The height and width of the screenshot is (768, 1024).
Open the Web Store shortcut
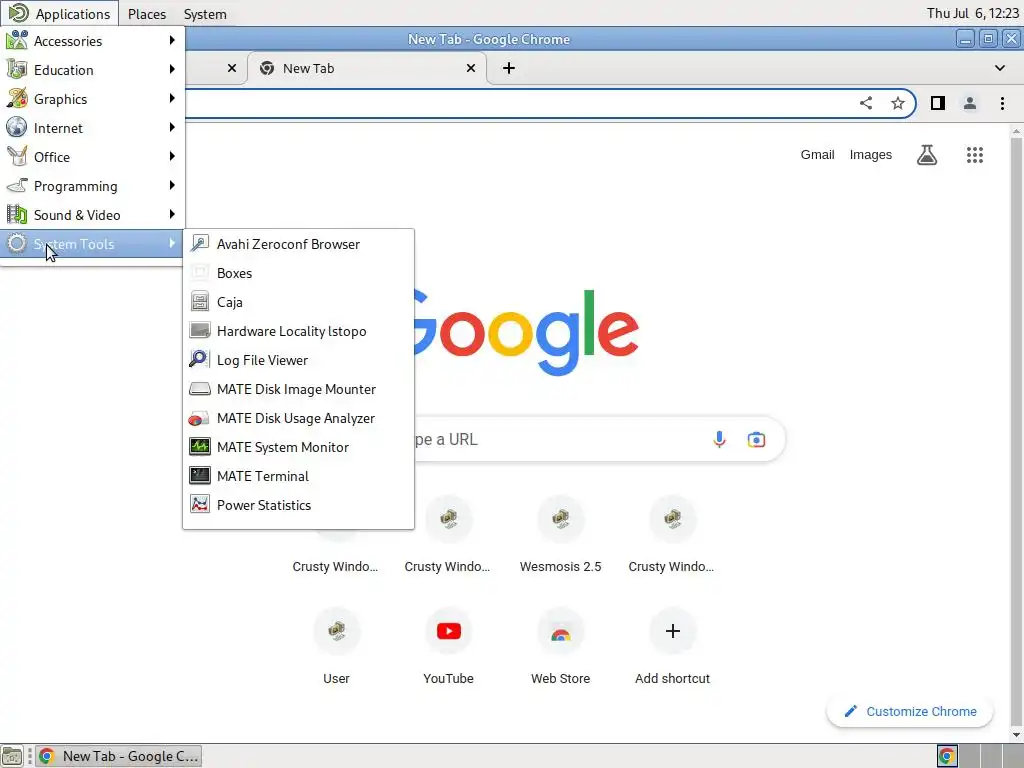[x=560, y=646]
